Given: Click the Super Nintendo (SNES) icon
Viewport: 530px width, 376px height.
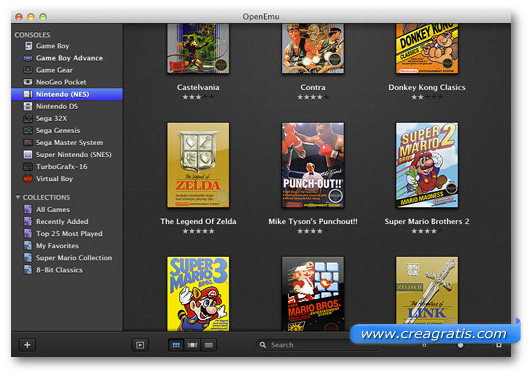Looking at the screenshot, I should point(28,155).
